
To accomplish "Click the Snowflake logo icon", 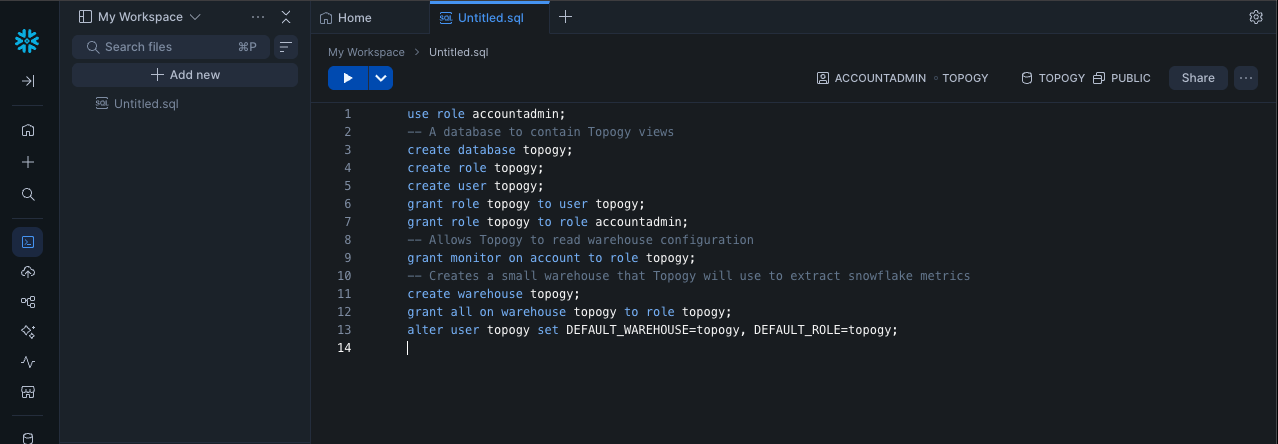I will 27,41.
